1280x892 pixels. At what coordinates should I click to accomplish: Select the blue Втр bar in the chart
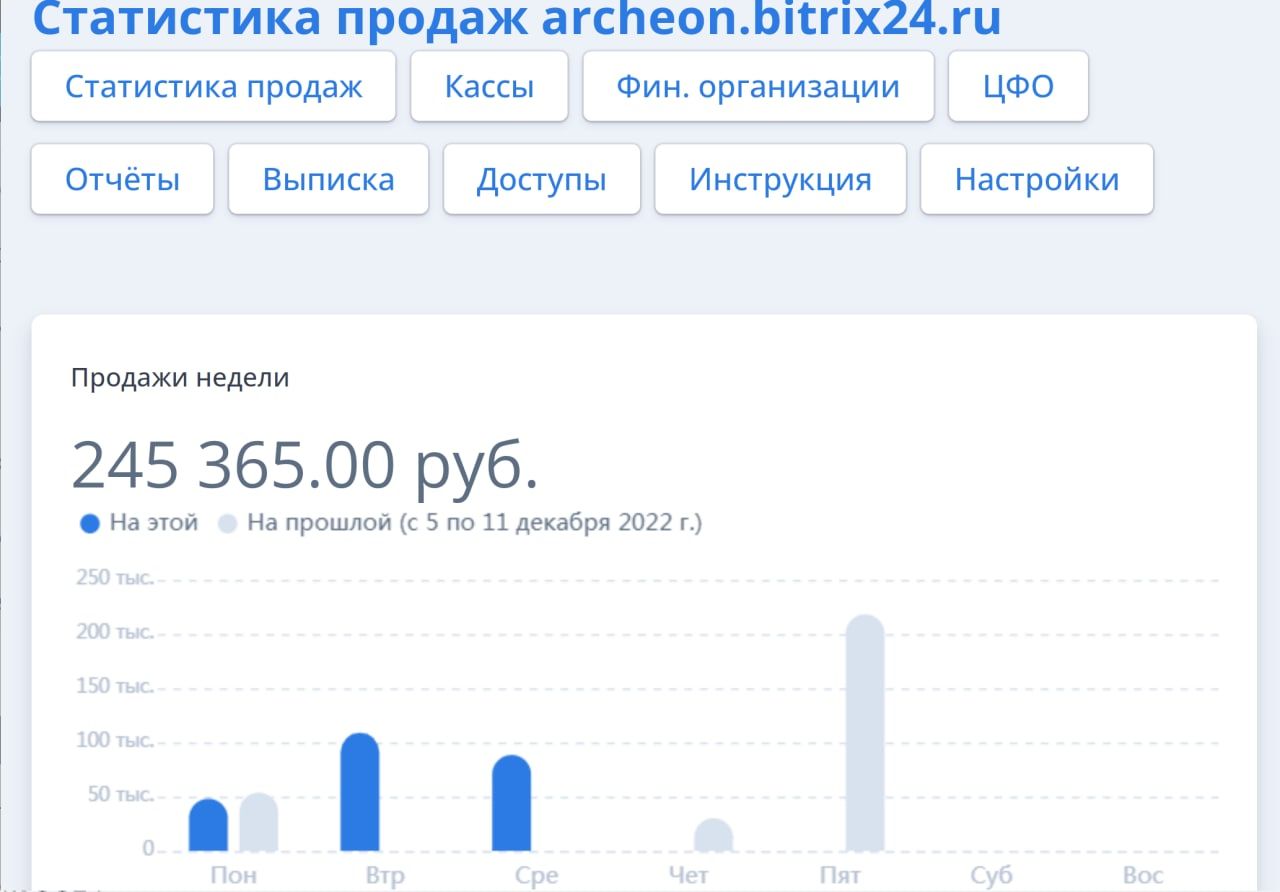pyautogui.click(x=360, y=792)
